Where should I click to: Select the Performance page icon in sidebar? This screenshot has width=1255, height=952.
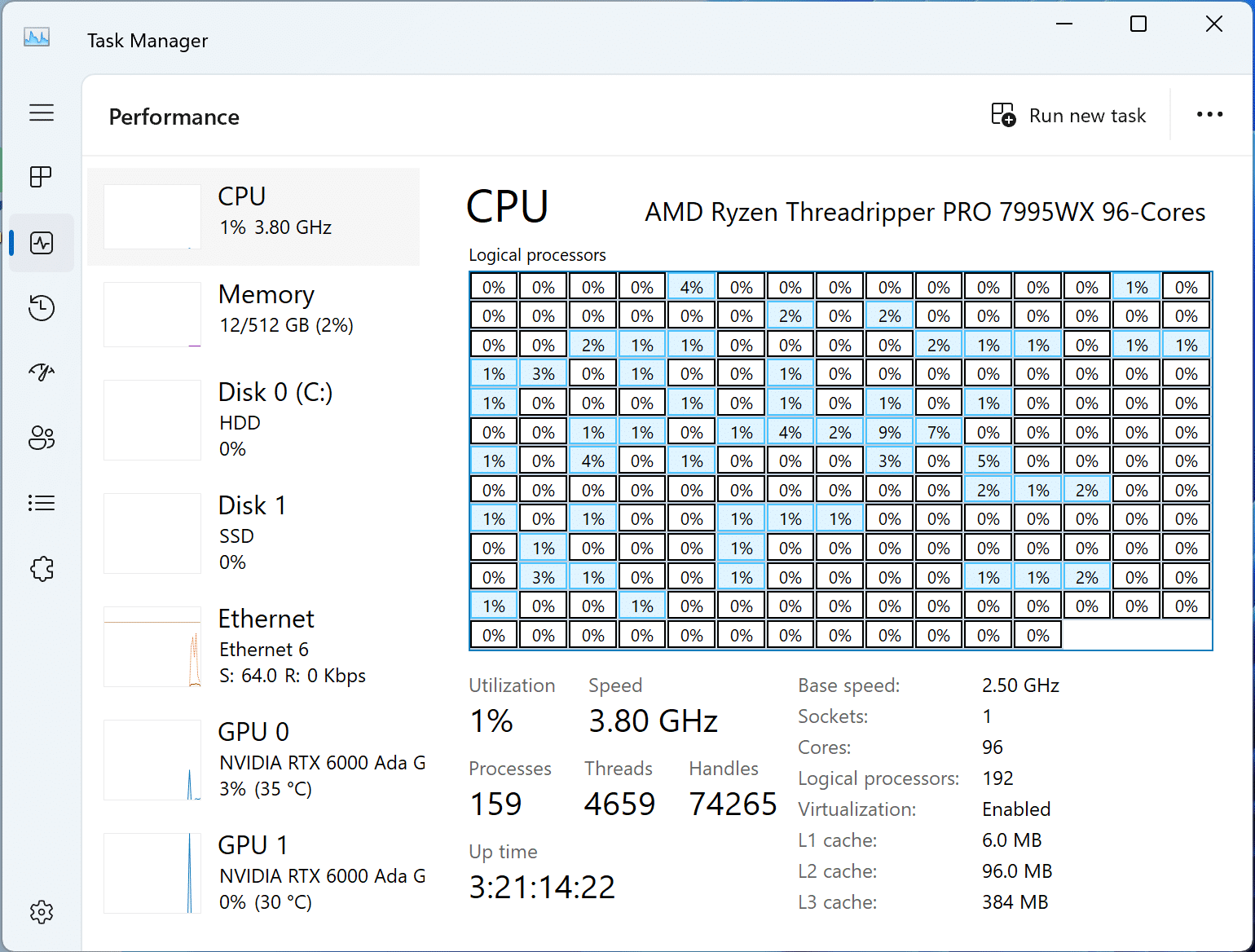coord(42,243)
